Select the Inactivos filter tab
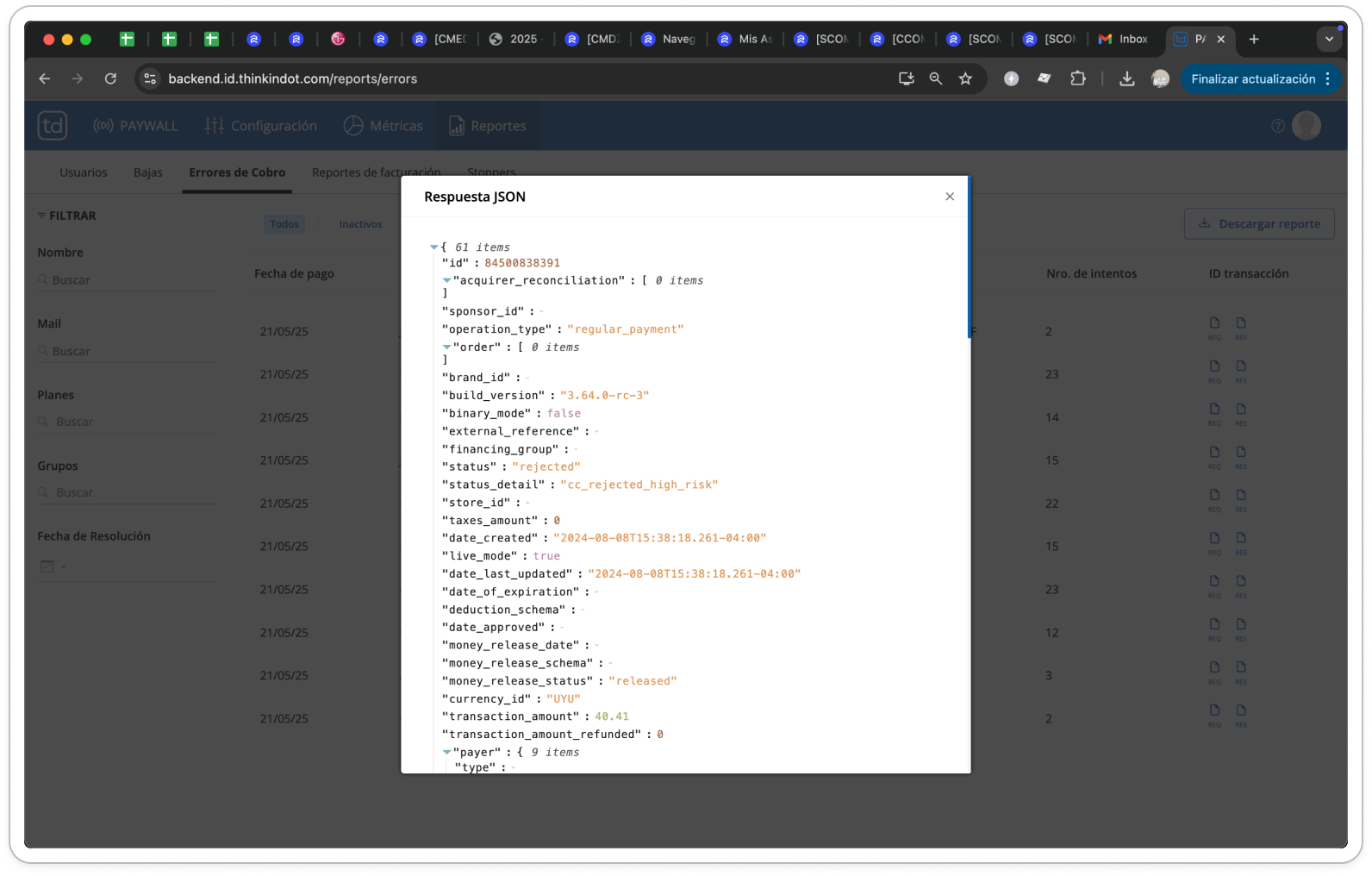The height and width of the screenshot is (876, 1372). point(360,224)
